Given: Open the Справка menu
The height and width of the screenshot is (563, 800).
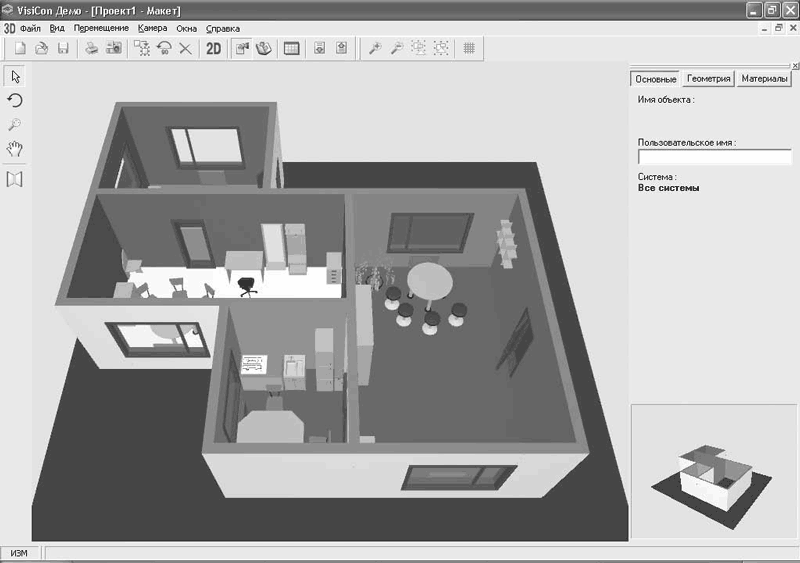Looking at the screenshot, I should click(223, 29).
